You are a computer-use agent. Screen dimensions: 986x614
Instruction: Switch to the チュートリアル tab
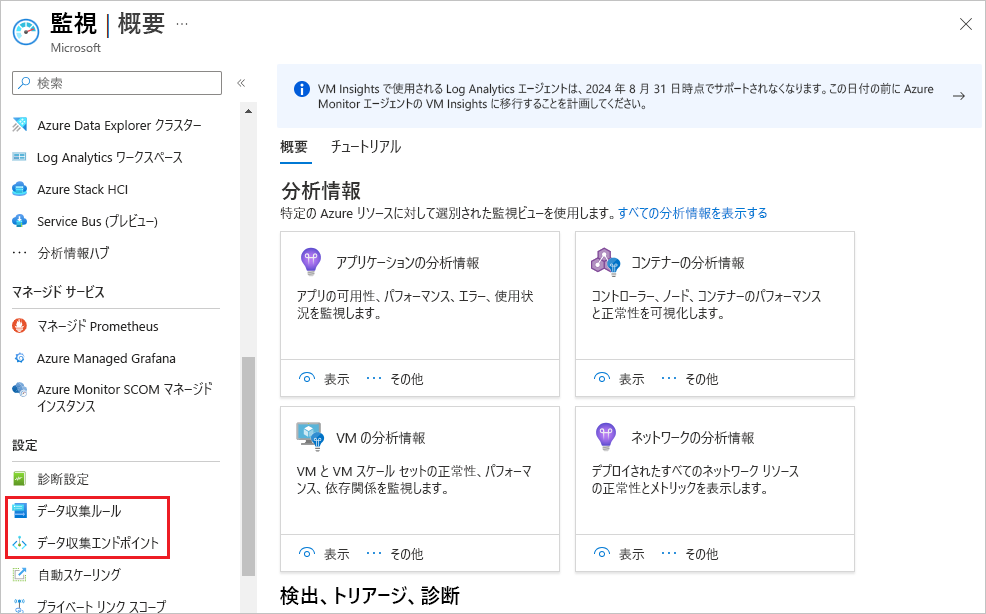366,147
